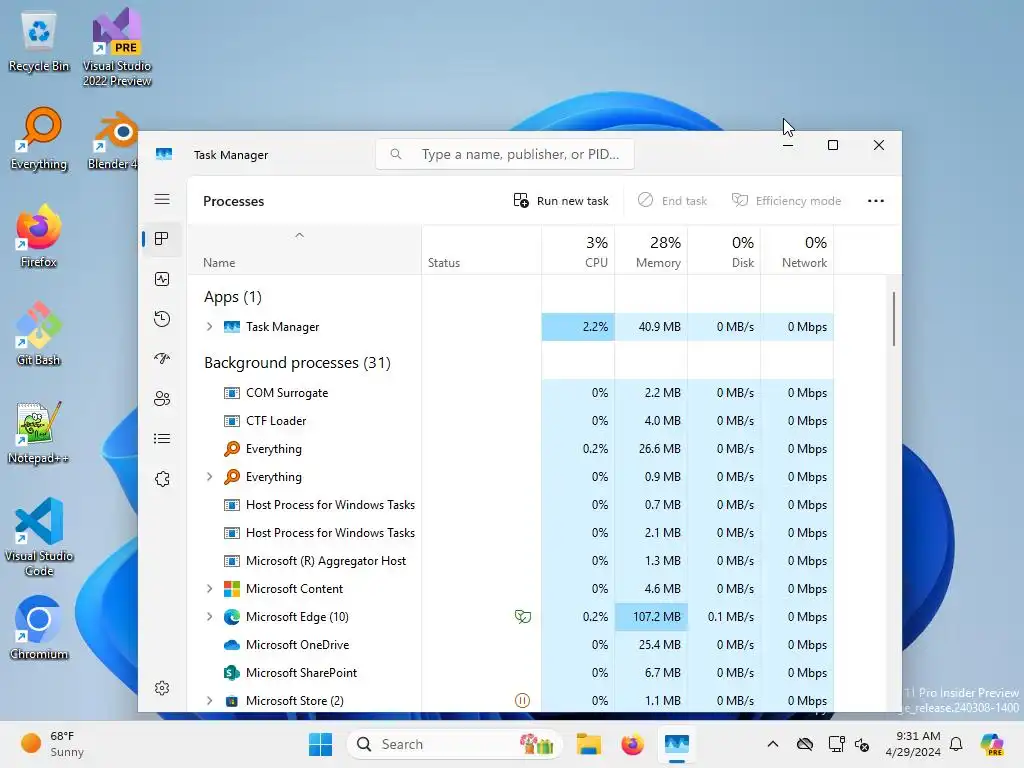The width and height of the screenshot is (1024, 768).
Task: Click the Efficiency mode button
Action: (786, 201)
